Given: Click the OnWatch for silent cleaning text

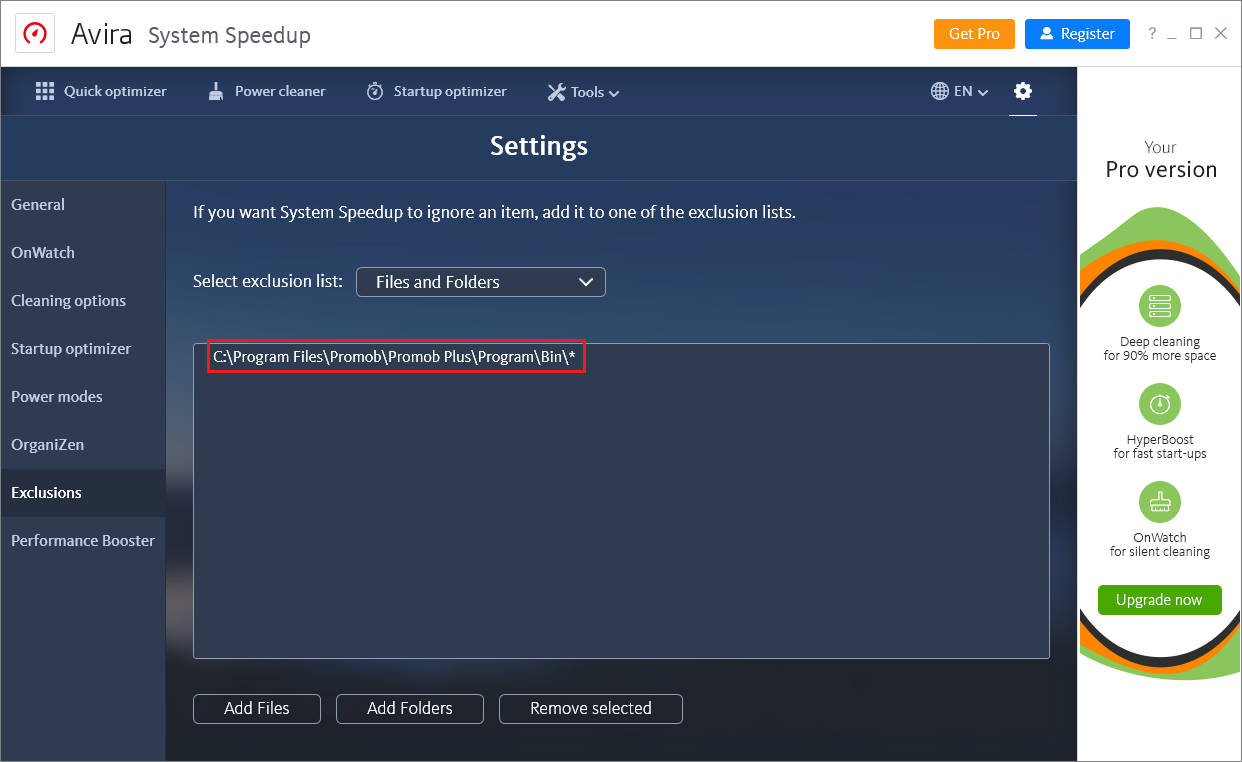Looking at the screenshot, I should tap(1160, 545).
